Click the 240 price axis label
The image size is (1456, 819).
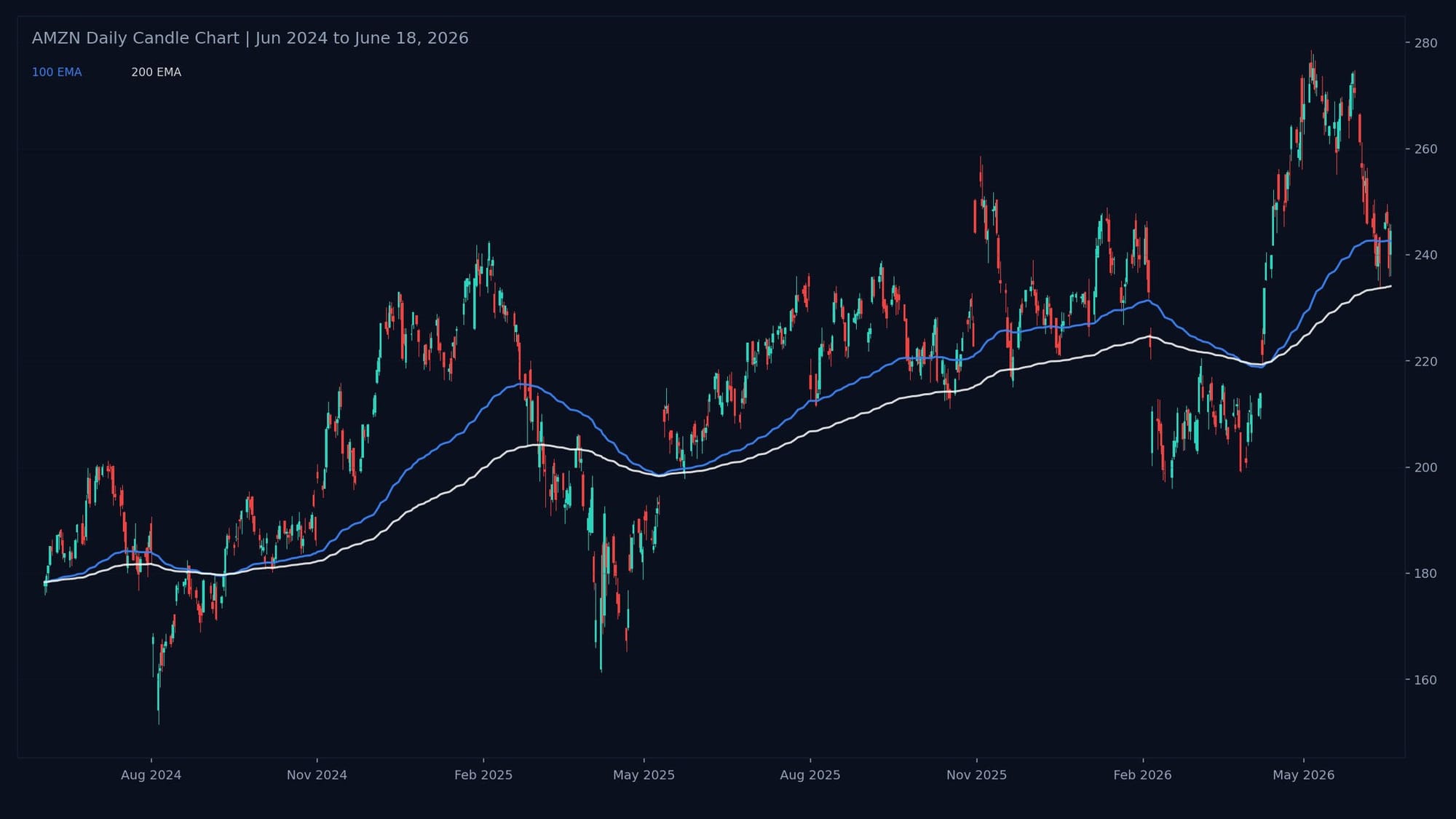[x=1425, y=255]
